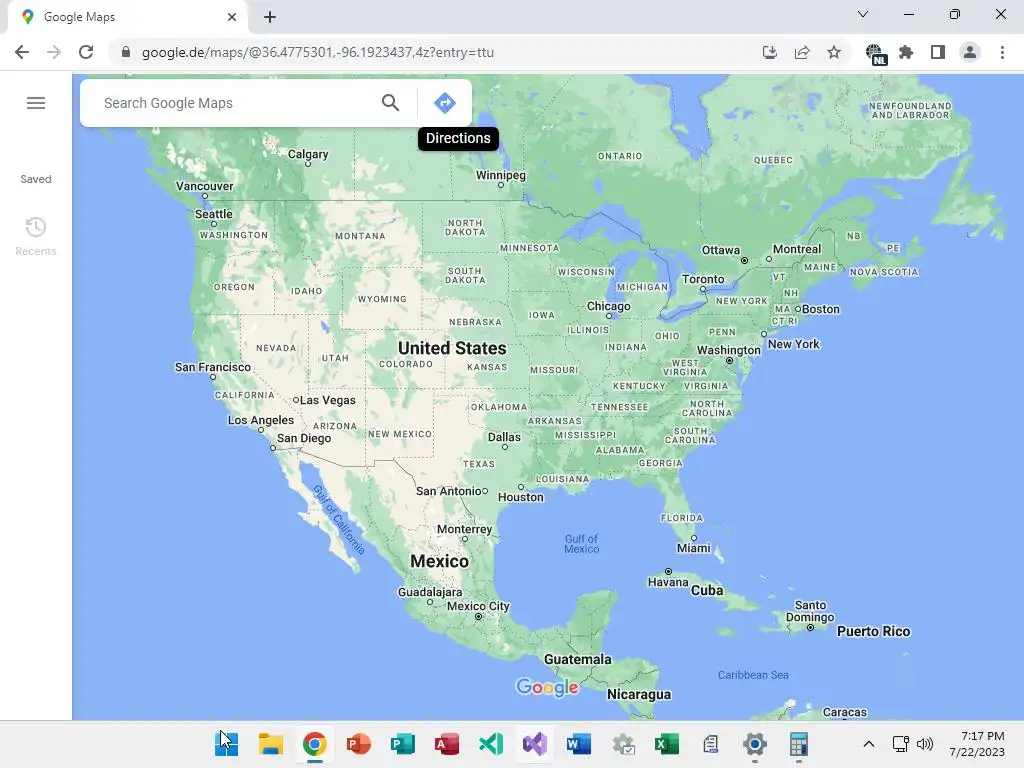Screen dimensions: 1024x768
Task: Launch PowerPoint from taskbar
Action: tap(359, 744)
